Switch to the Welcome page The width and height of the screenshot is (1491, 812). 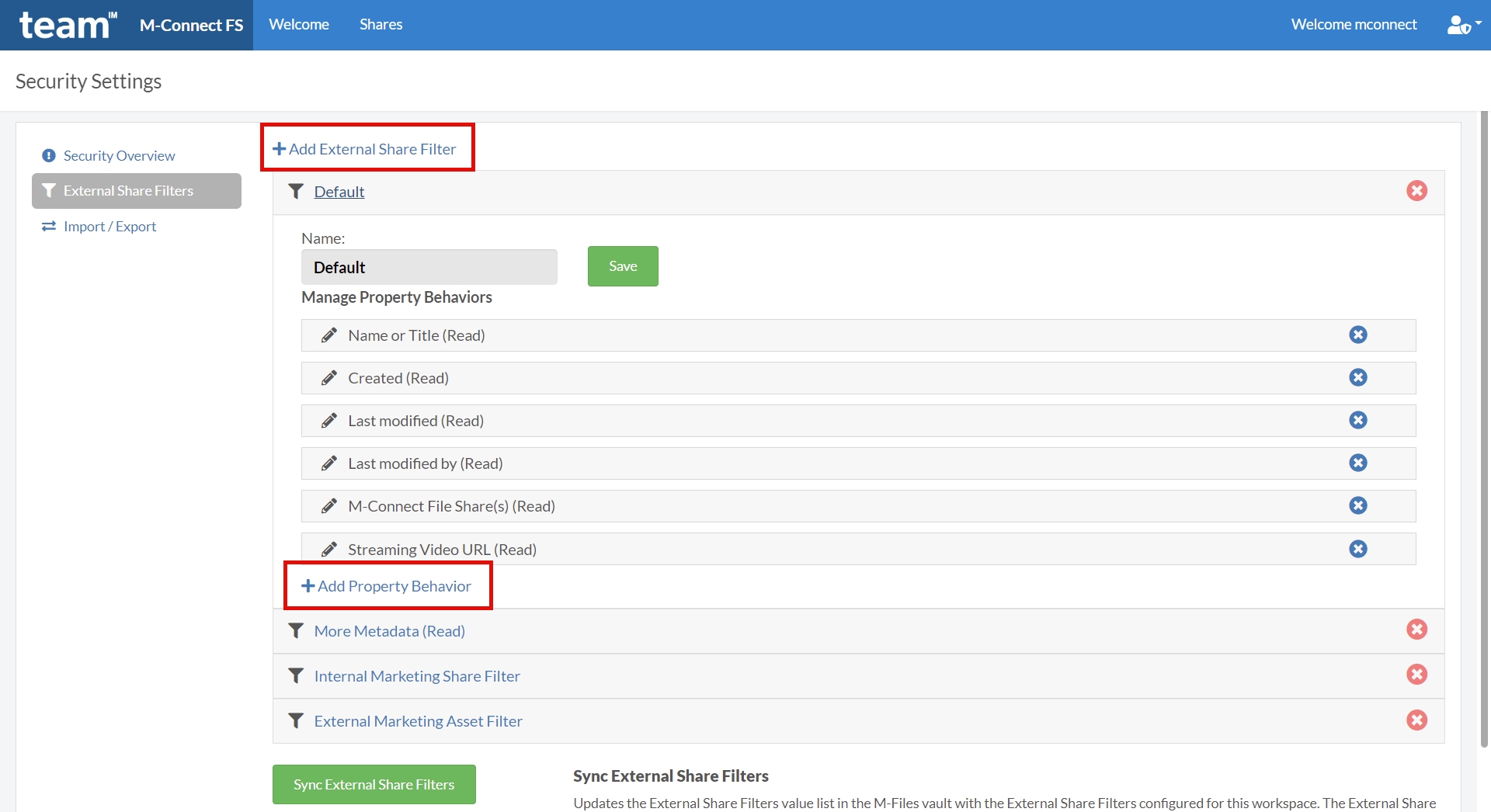(x=298, y=24)
